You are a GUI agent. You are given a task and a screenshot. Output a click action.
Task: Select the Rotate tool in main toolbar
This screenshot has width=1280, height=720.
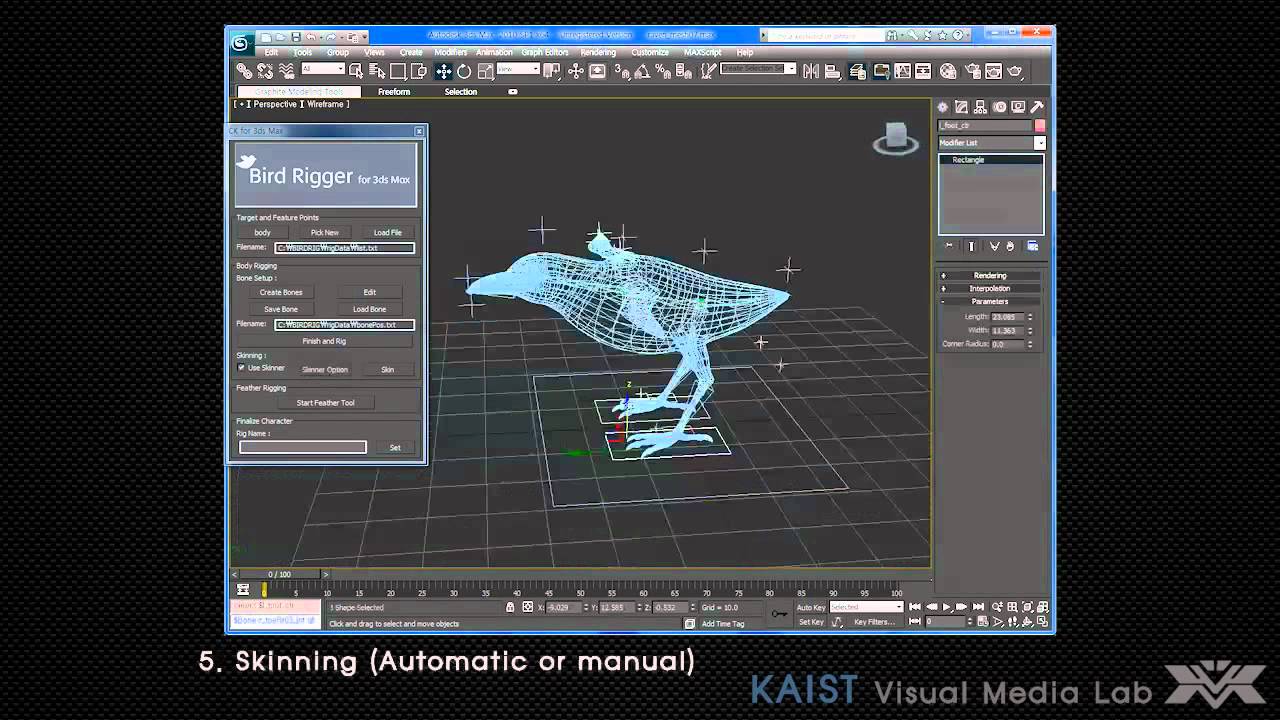(x=464, y=71)
